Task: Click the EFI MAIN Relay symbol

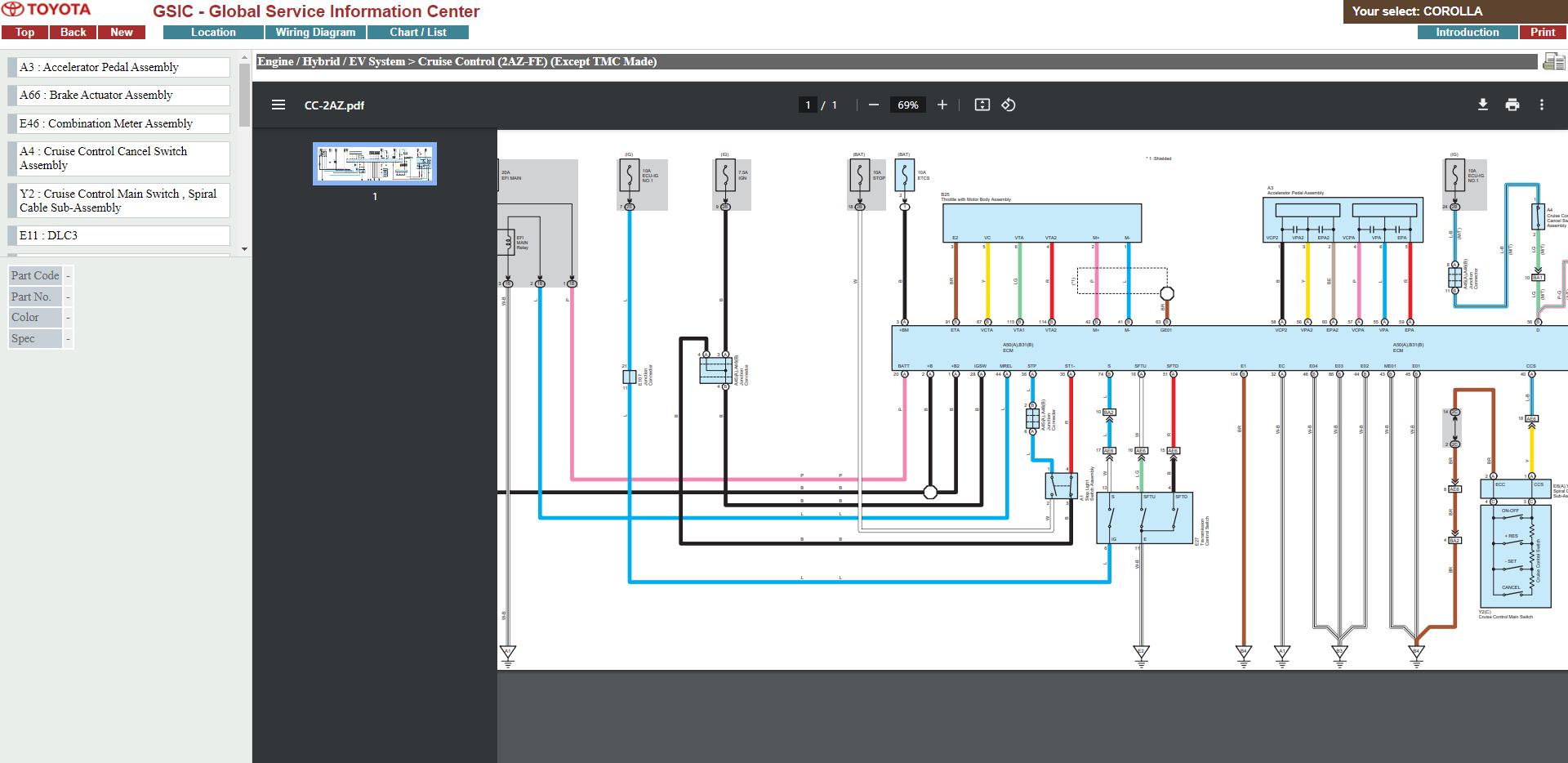Action: pyautogui.click(x=507, y=243)
